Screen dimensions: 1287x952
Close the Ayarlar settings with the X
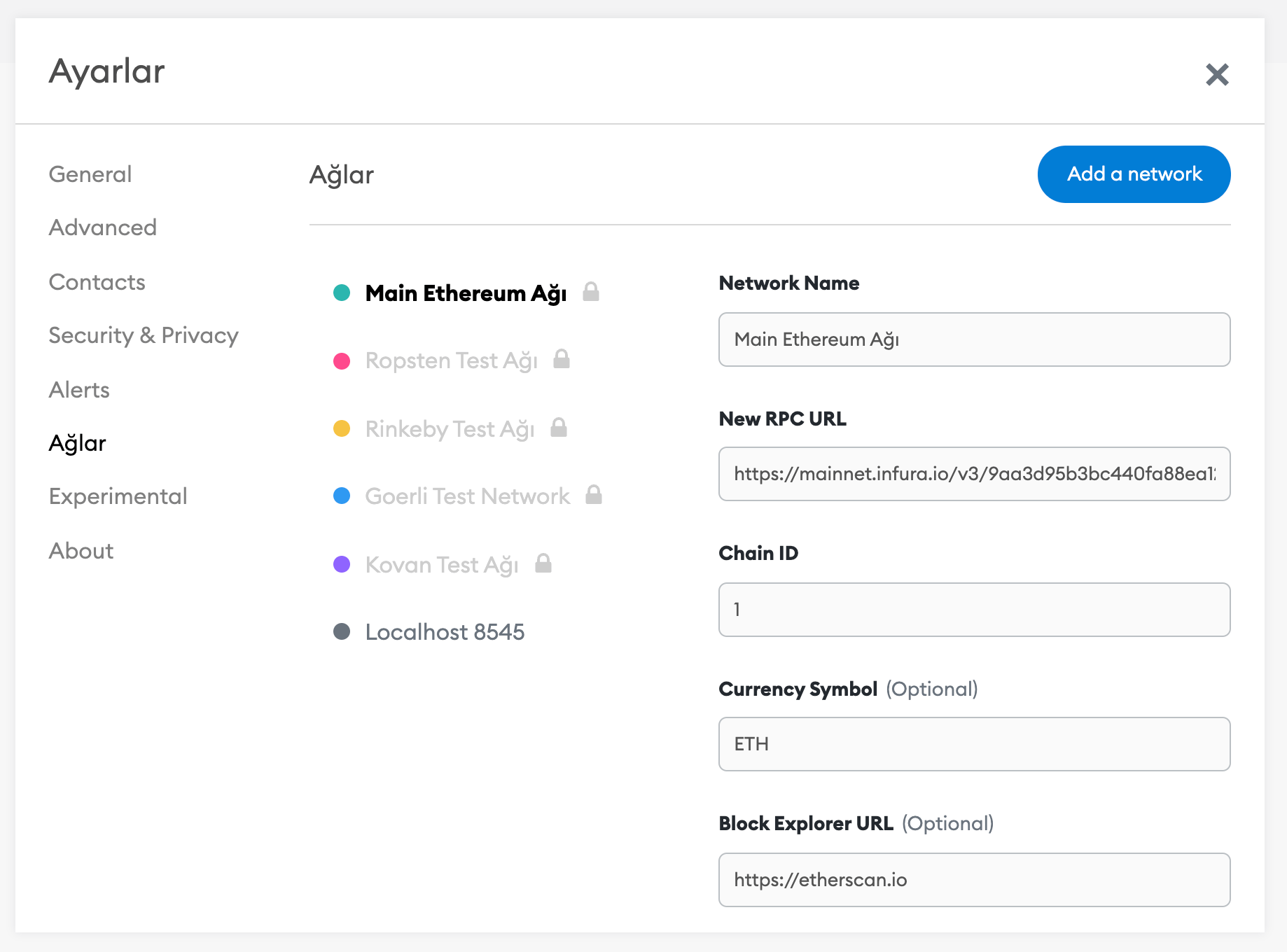pyautogui.click(x=1217, y=74)
